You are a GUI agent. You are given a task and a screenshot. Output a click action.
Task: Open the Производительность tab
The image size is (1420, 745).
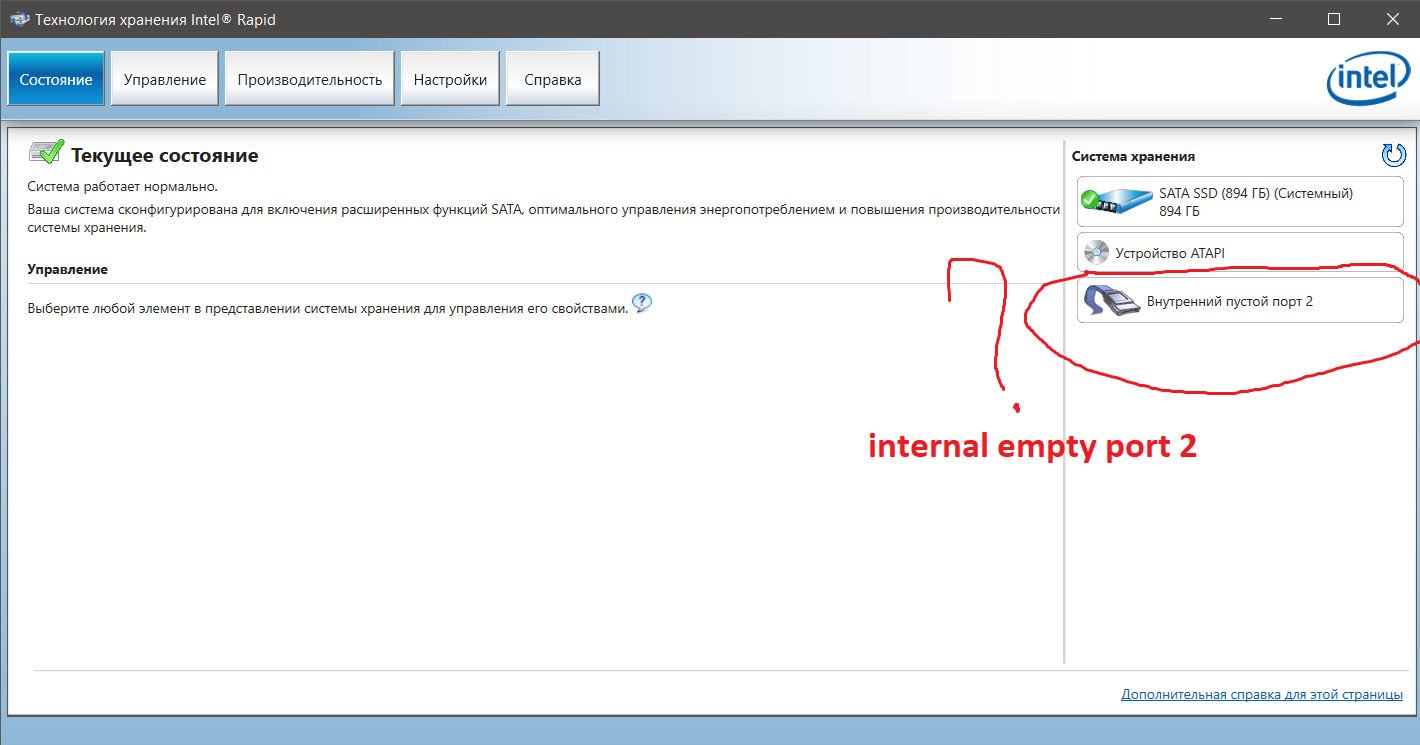(309, 77)
